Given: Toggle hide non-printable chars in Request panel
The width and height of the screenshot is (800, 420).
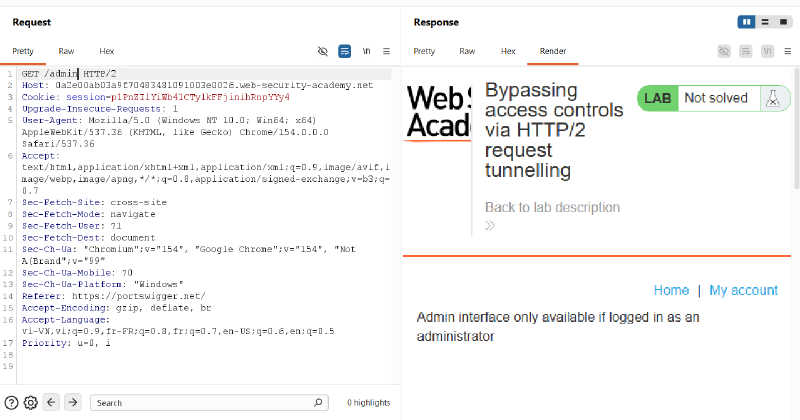Looking at the screenshot, I should (x=322, y=51).
